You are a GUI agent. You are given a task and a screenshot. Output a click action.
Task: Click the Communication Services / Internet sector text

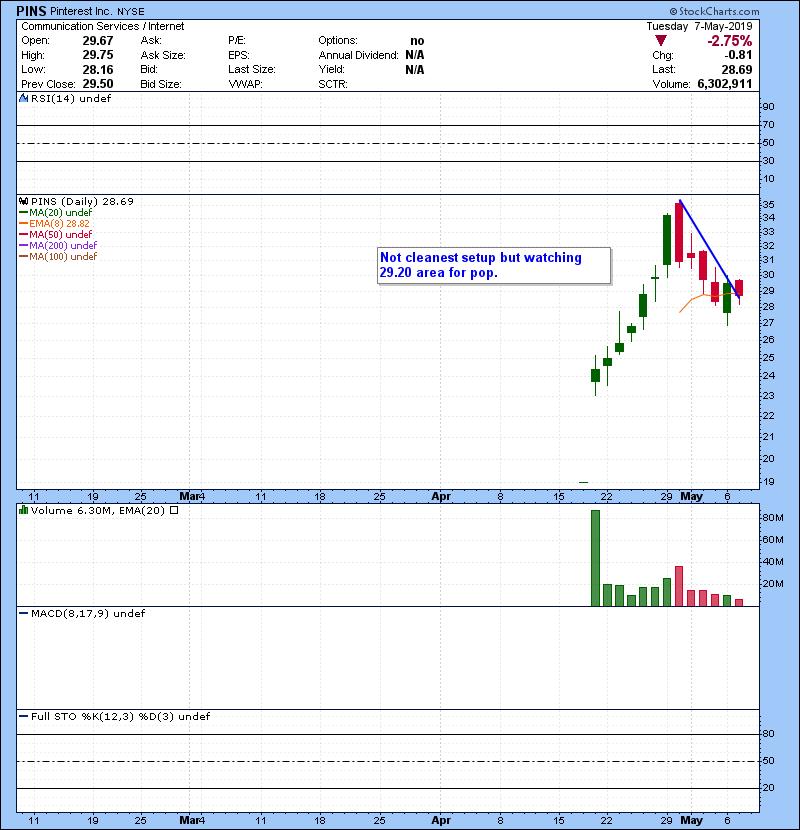click(103, 26)
